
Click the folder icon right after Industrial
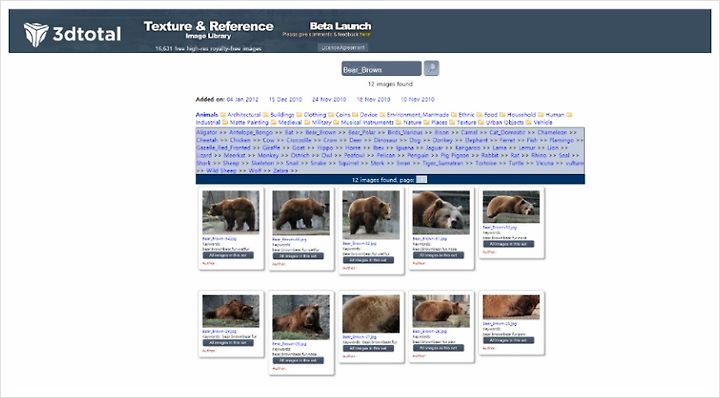pyautogui.click(x=225, y=123)
